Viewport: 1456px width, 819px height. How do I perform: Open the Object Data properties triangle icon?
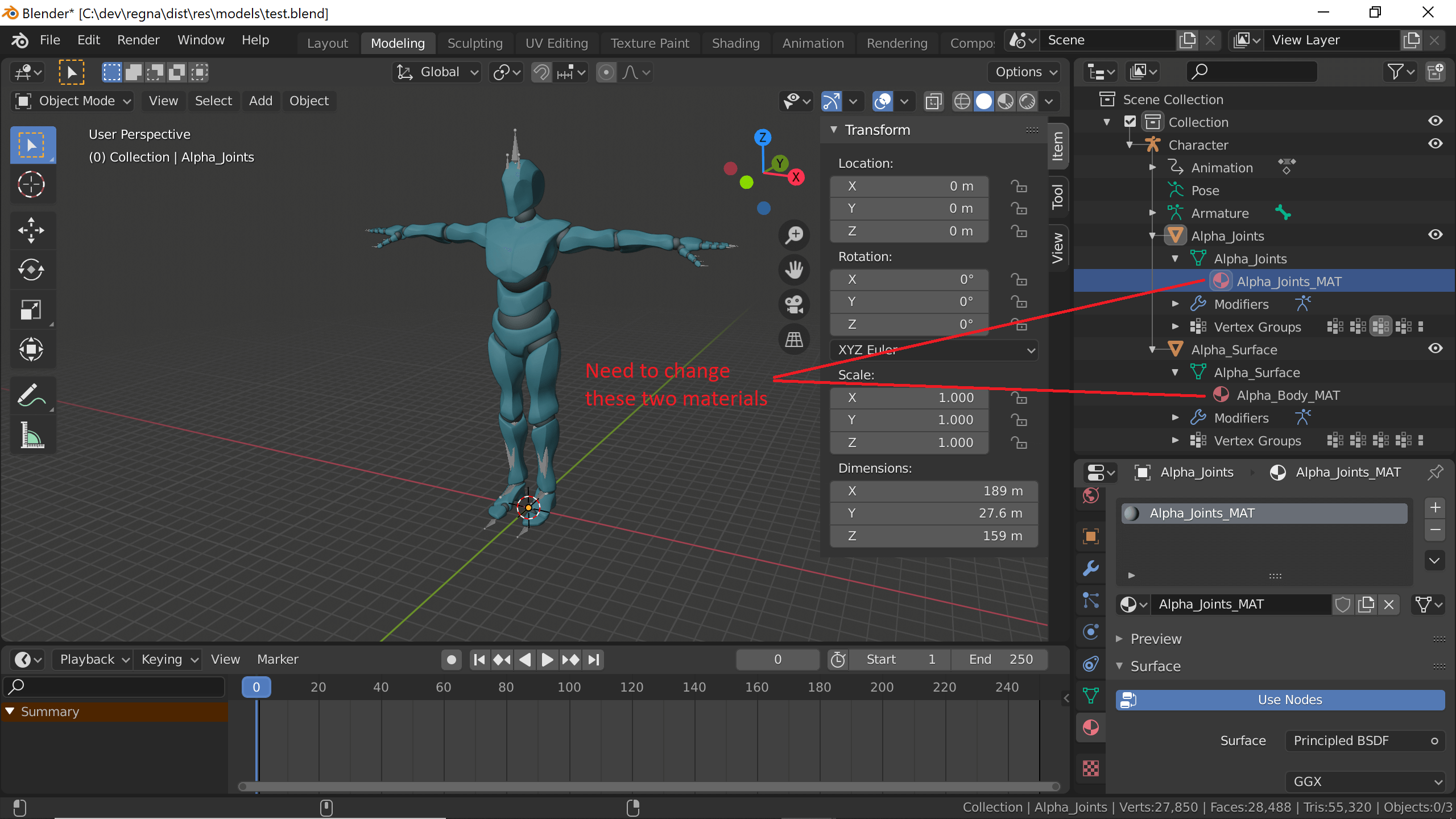pyautogui.click(x=1090, y=695)
